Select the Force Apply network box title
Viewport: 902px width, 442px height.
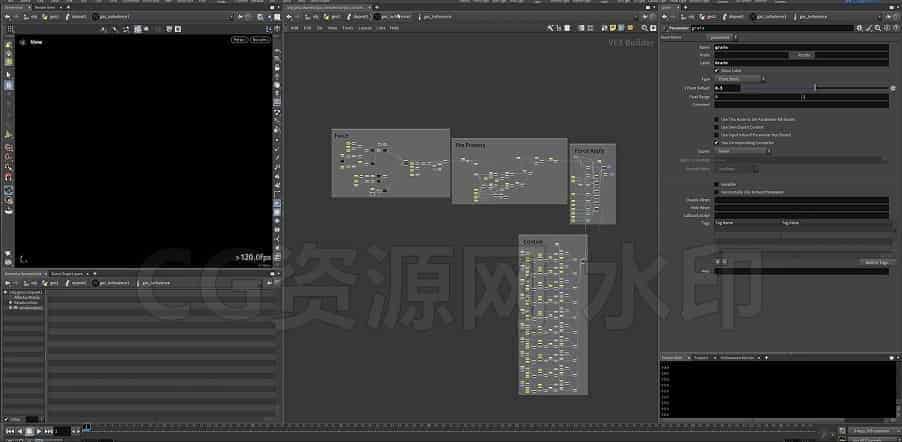[590, 150]
